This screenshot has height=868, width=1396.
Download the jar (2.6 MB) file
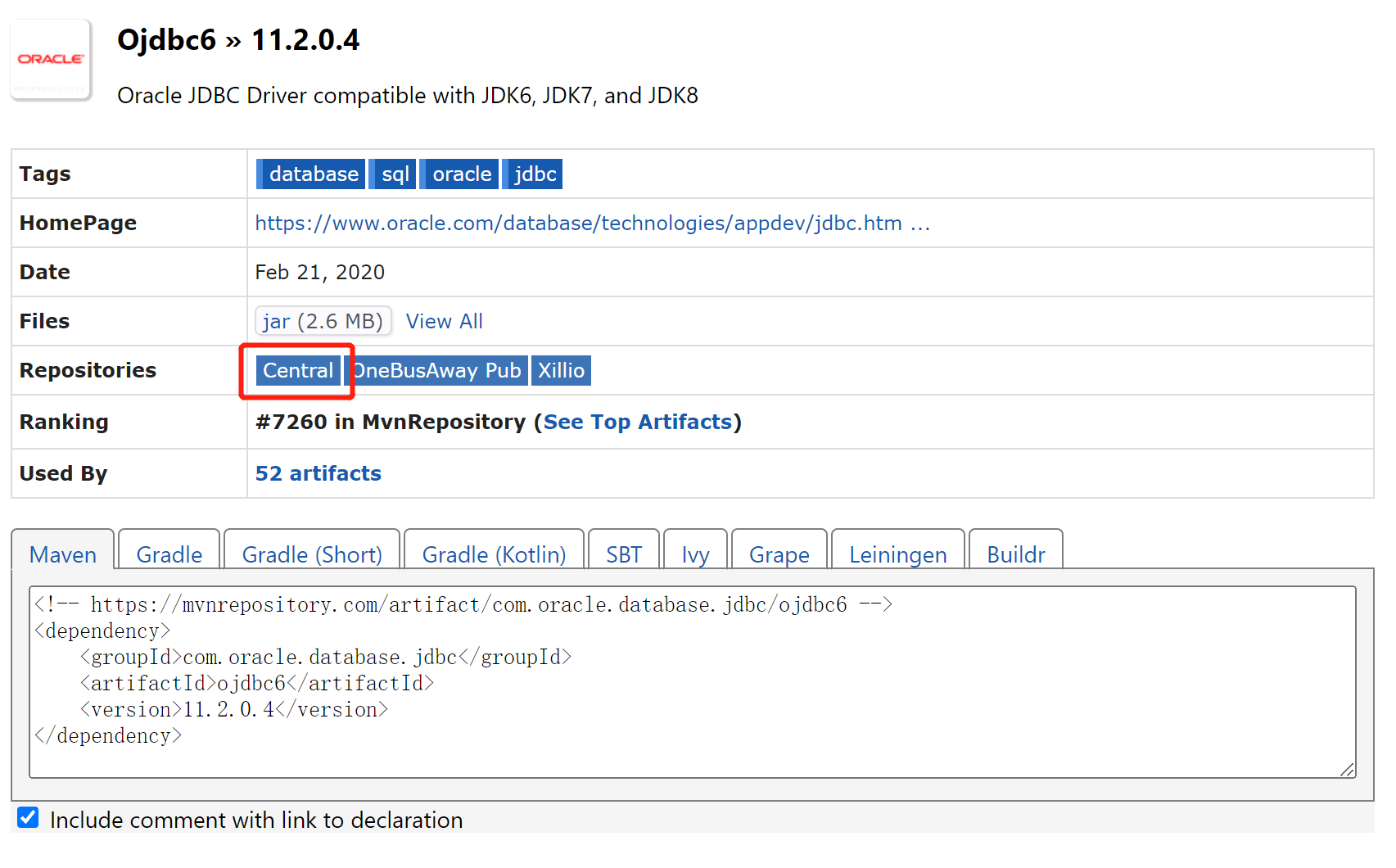click(x=323, y=321)
